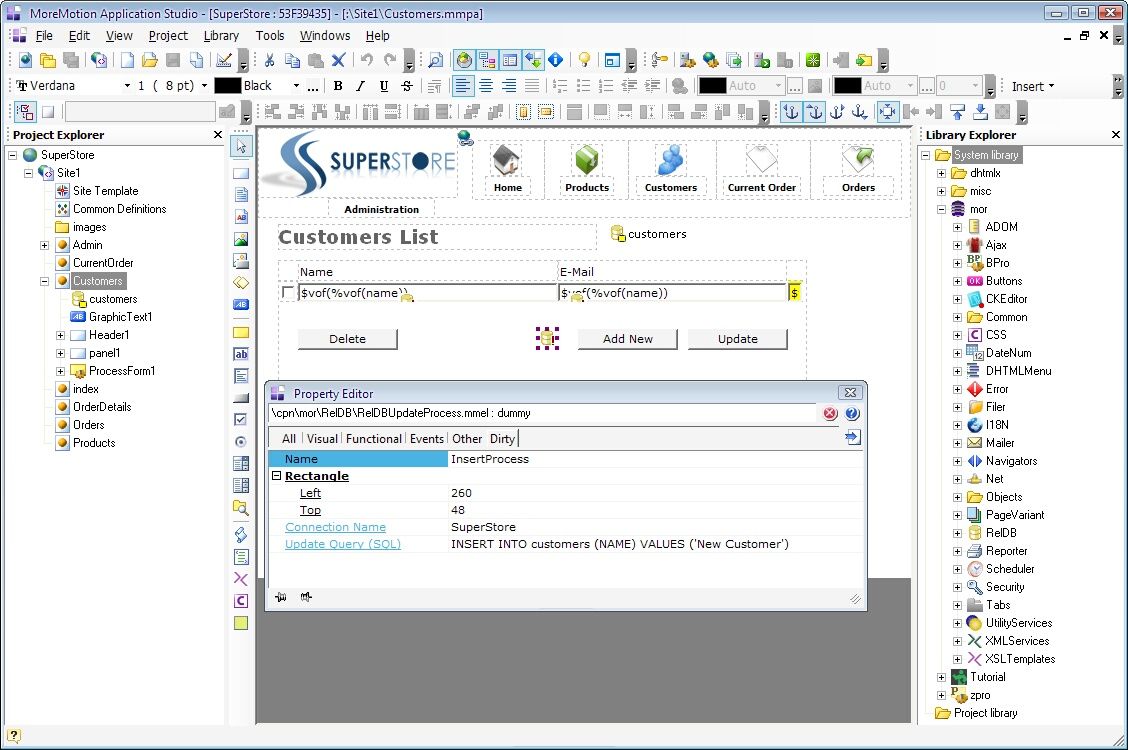
Task: Click the Underline formatting button
Action: click(x=384, y=86)
